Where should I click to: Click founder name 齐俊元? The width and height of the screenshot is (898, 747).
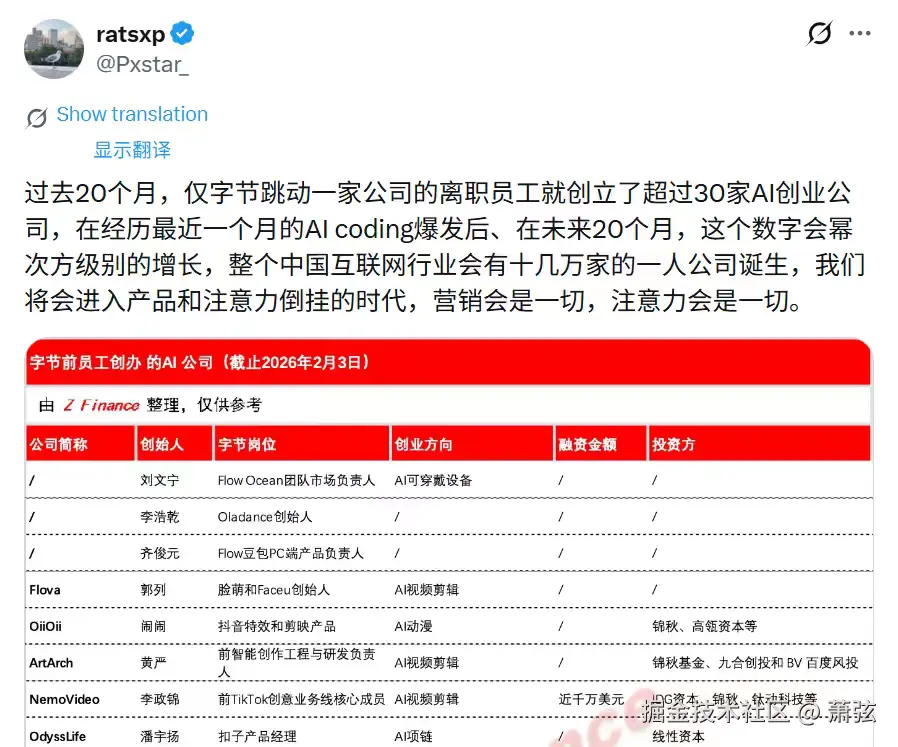tap(160, 553)
